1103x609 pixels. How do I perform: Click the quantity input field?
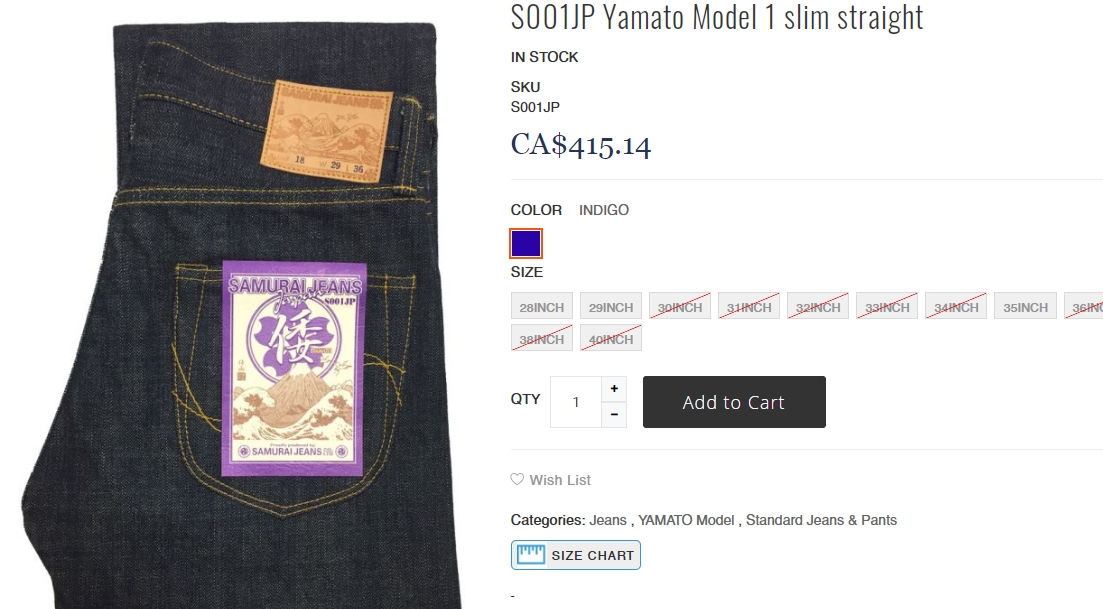point(575,402)
